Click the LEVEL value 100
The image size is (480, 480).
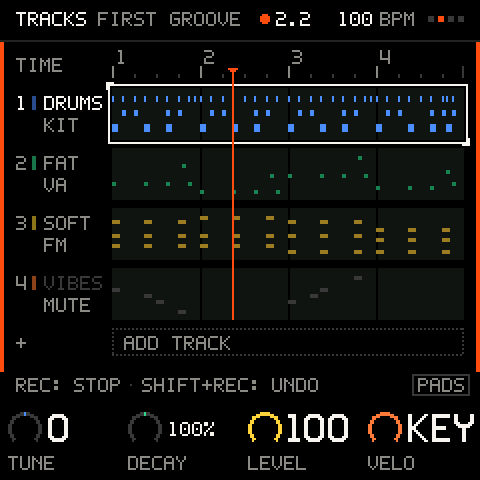click(318, 428)
